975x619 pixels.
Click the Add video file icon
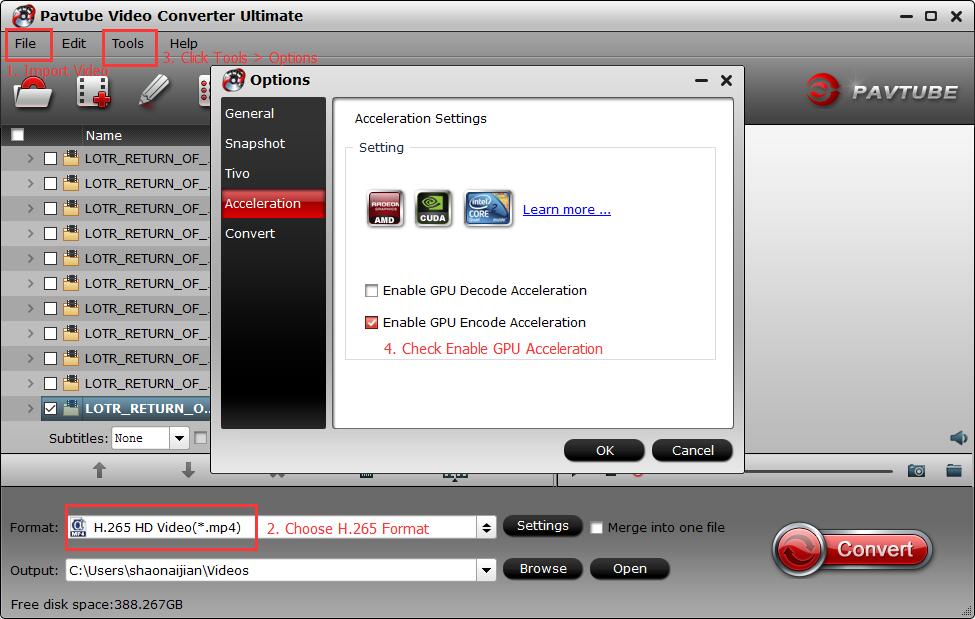click(93, 93)
